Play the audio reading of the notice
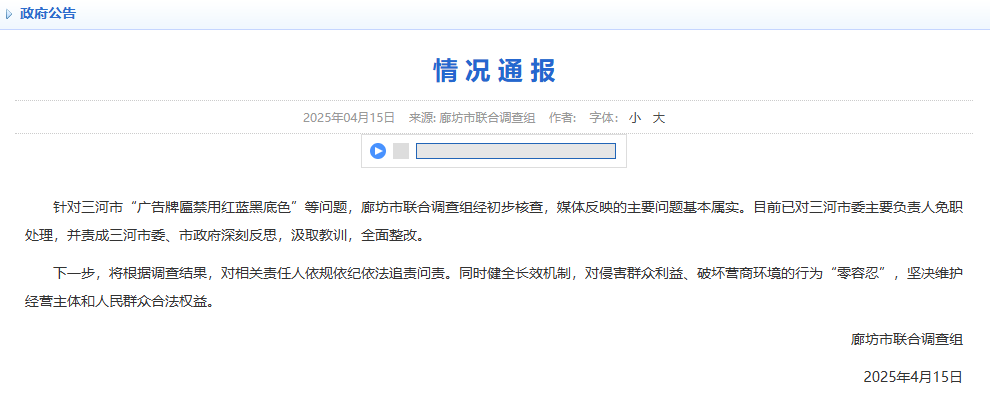 378,151
